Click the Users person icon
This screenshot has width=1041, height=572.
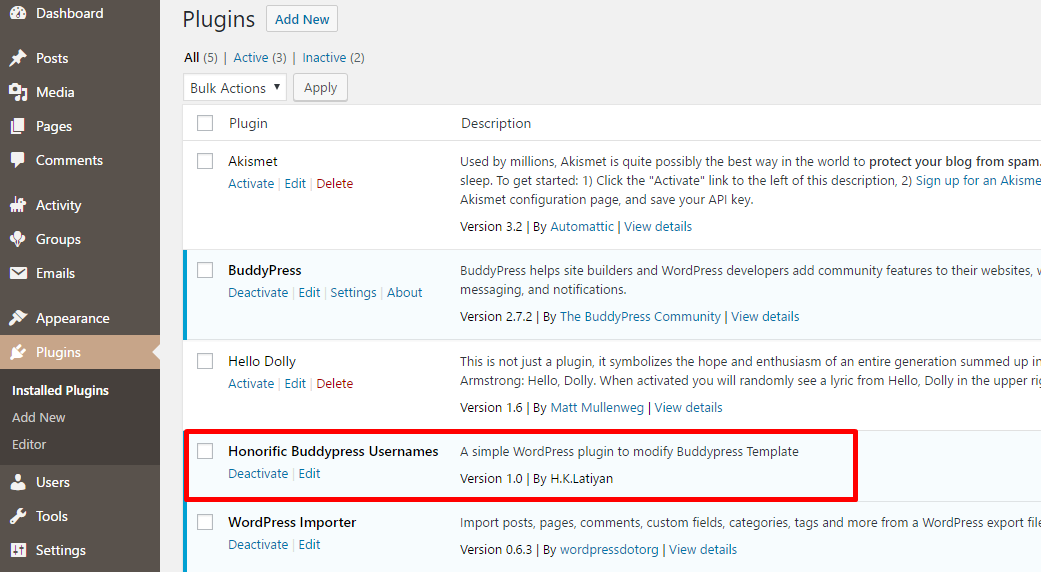click(x=18, y=482)
